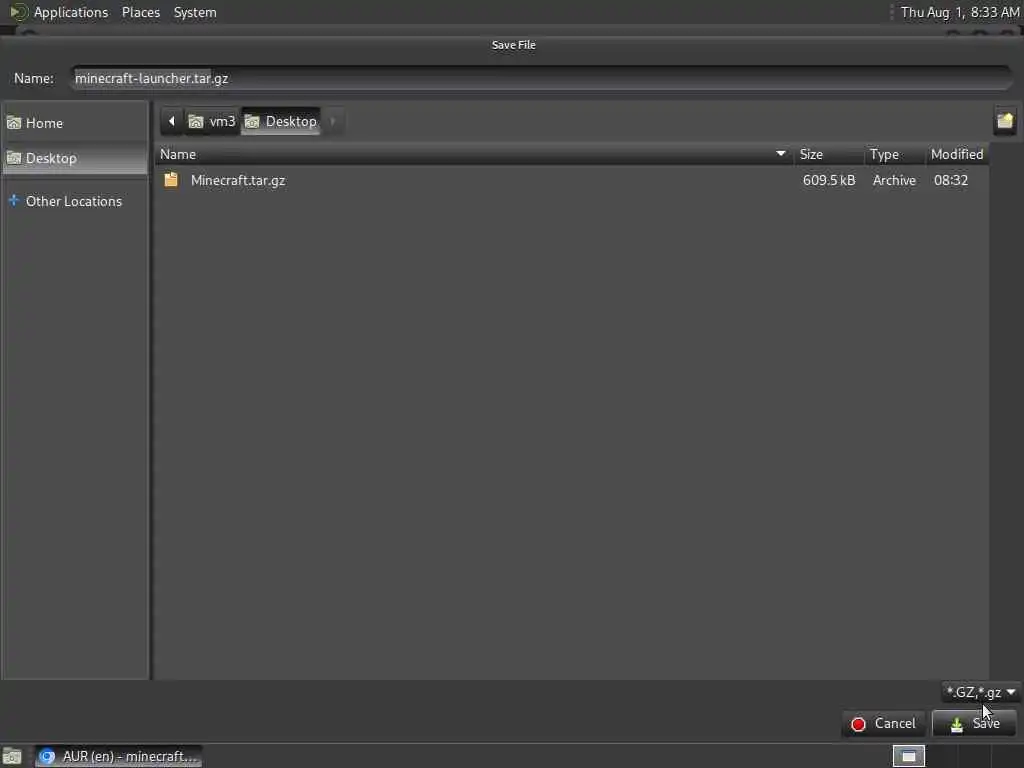Image resolution: width=1024 pixels, height=768 pixels.
Task: Select the Minecraft.tar.gz file name
Action: tap(238, 180)
